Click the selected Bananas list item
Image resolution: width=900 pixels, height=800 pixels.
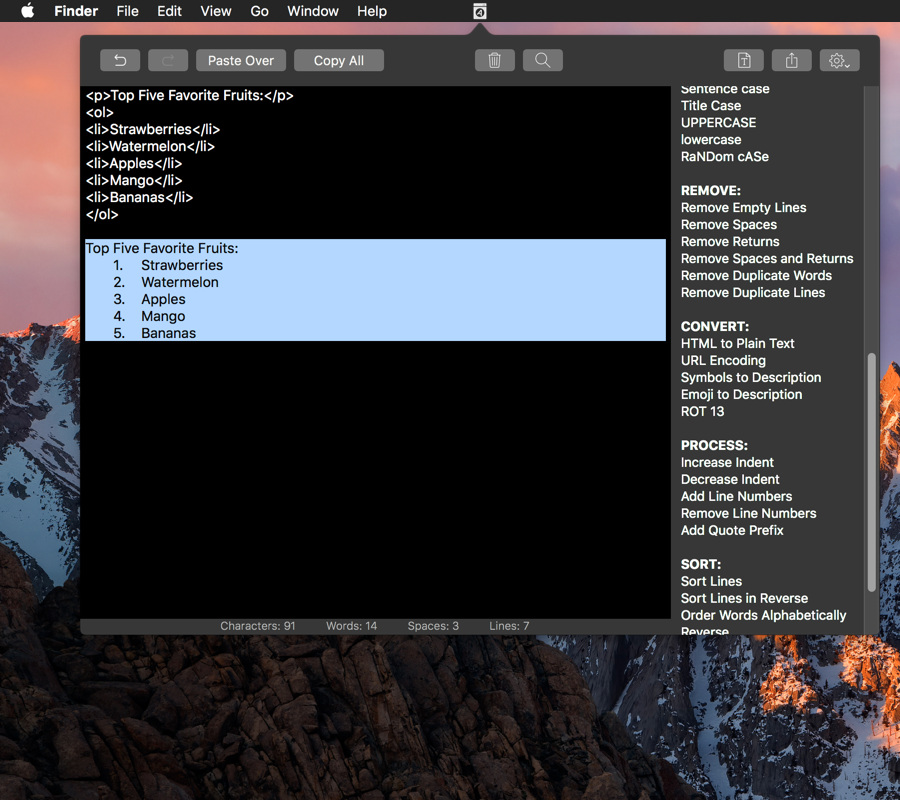point(168,333)
